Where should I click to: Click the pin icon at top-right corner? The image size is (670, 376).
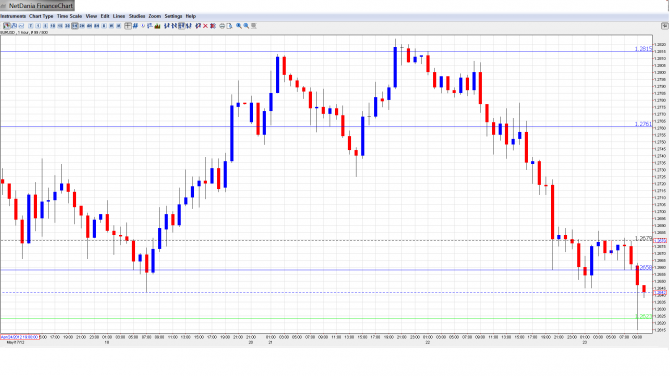click(664, 26)
